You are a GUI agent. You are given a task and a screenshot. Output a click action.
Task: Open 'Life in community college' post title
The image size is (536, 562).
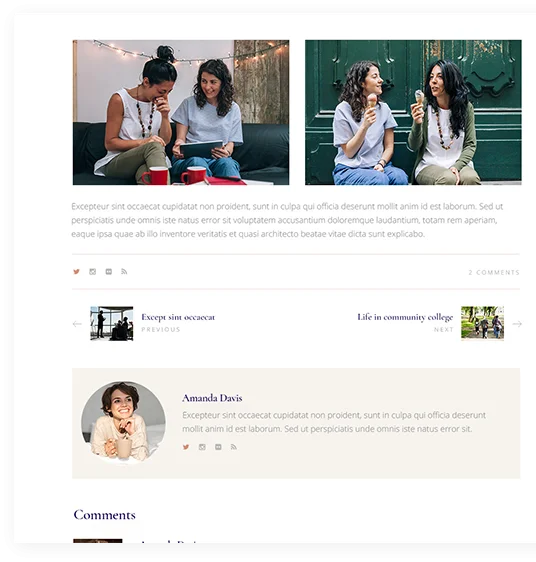click(405, 317)
